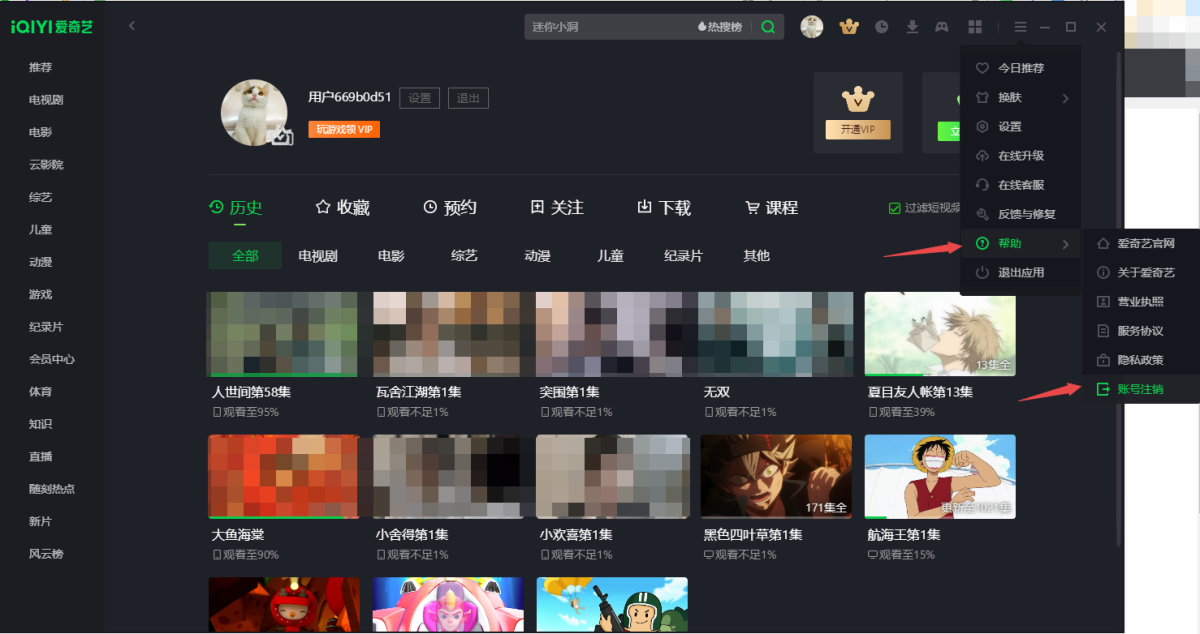Click the 退出 button beside the username
The height and width of the screenshot is (634, 1200).
[468, 98]
